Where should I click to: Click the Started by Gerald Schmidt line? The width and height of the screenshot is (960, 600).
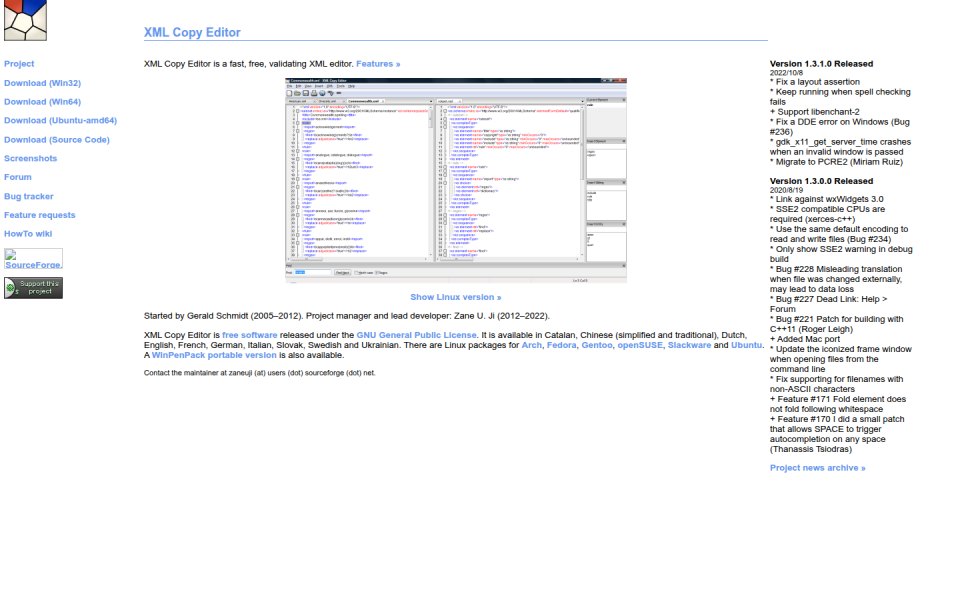pyautogui.click(x=347, y=316)
